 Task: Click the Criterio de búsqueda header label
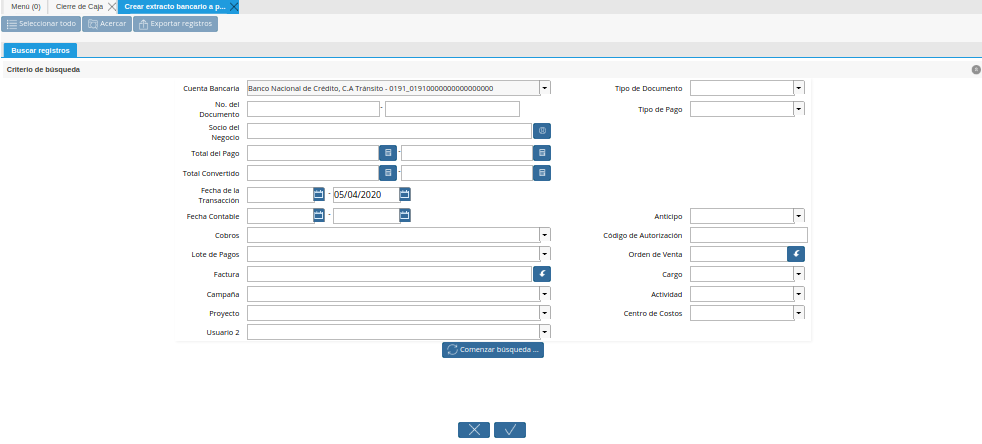(x=43, y=70)
